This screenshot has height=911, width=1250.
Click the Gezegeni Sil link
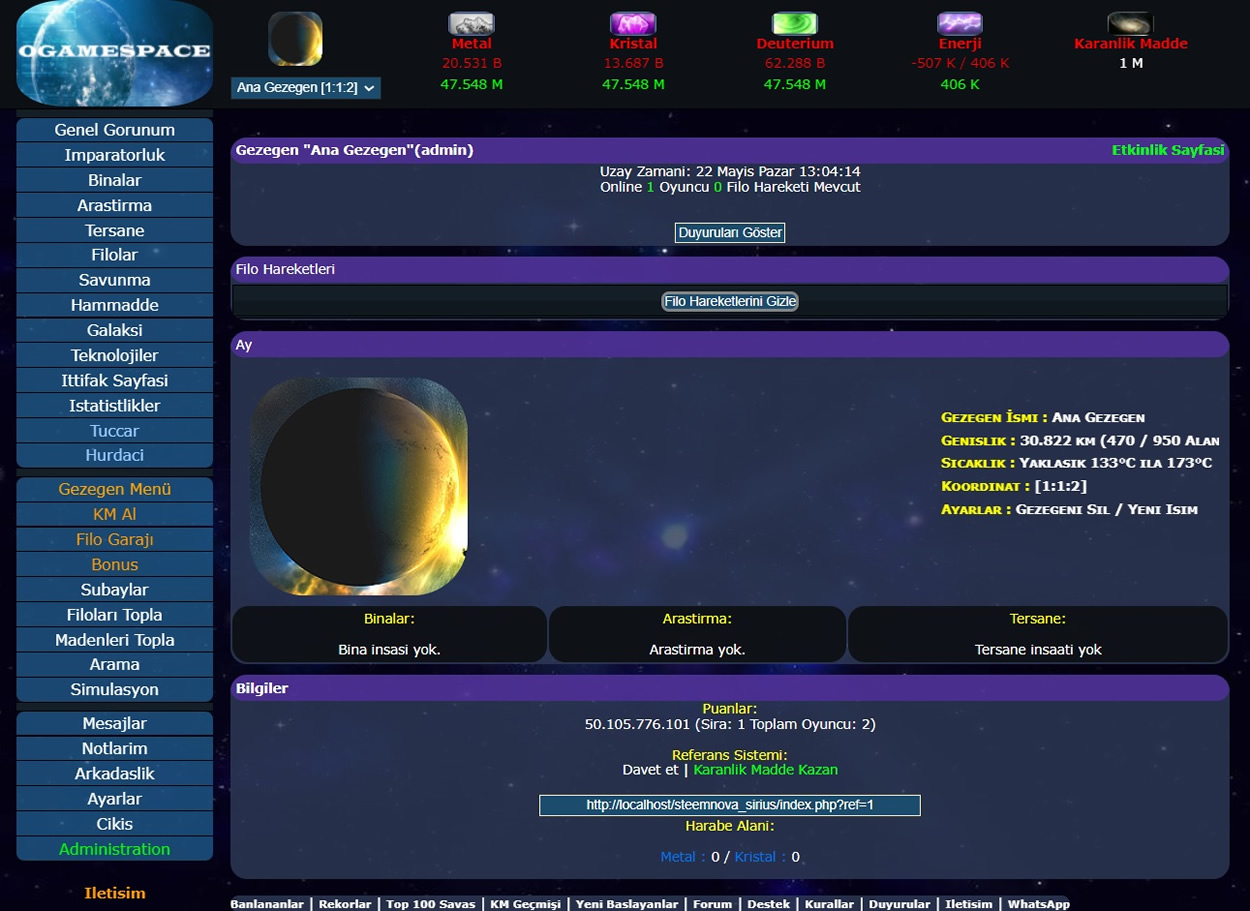click(x=1065, y=509)
